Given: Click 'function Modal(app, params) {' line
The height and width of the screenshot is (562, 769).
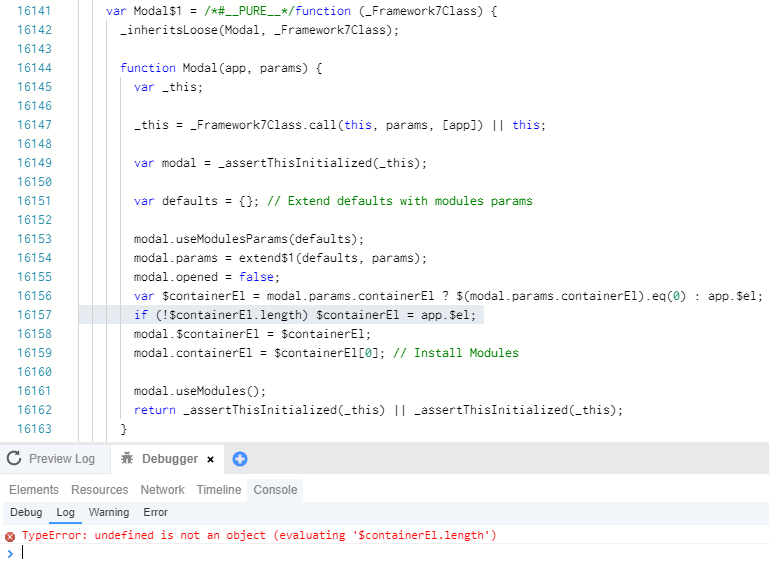Looking at the screenshot, I should coord(221,68).
